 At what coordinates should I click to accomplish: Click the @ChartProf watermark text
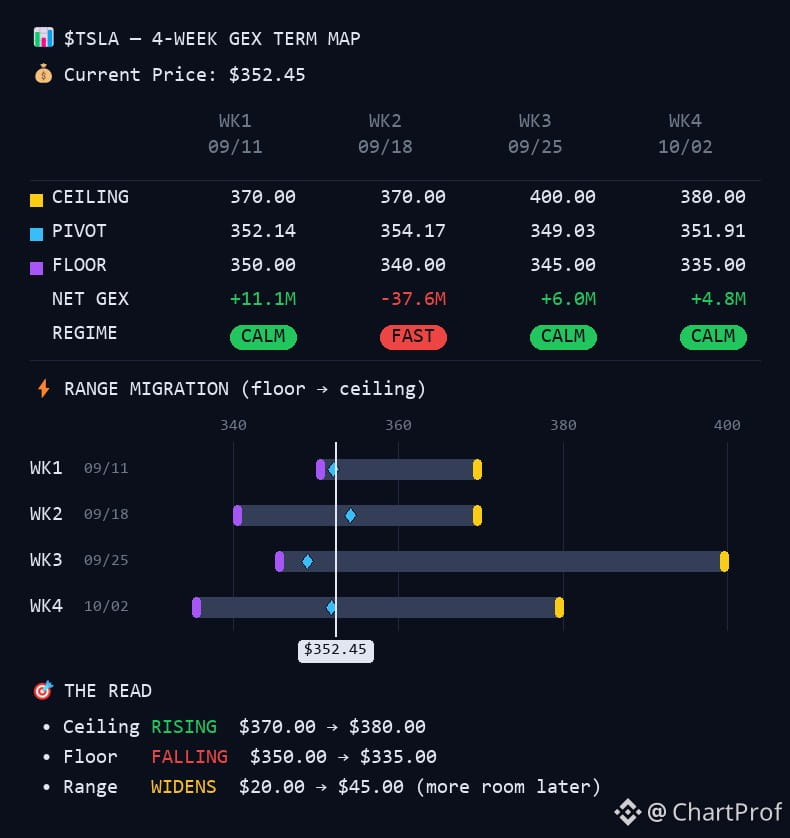click(x=715, y=812)
